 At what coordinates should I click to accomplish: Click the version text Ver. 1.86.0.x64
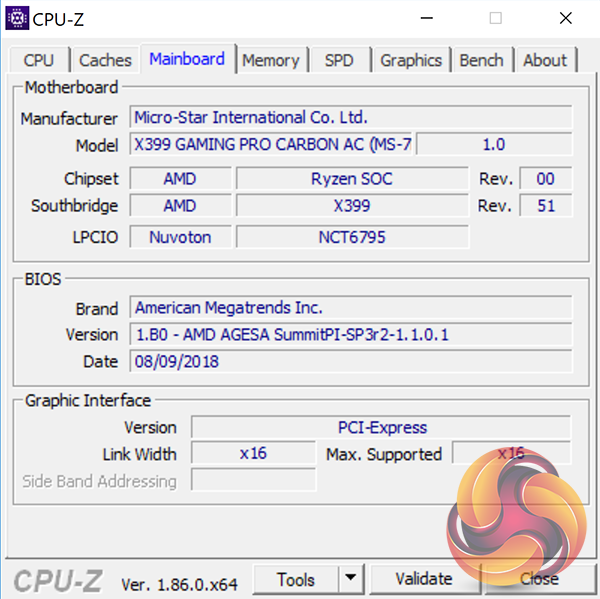179,584
